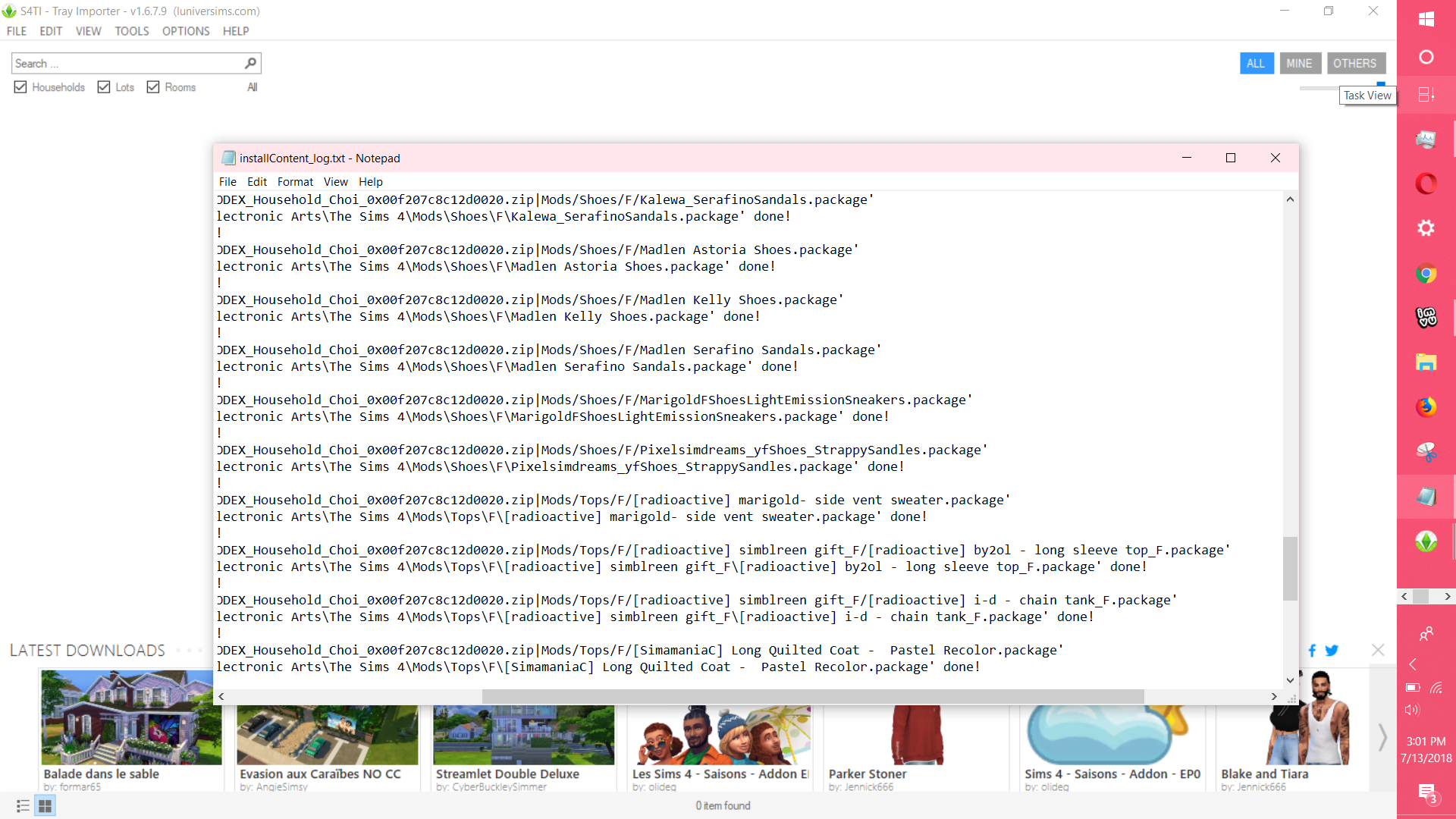This screenshot has height=819, width=1456.
Task: Advance Latest Downloads with the right chevron
Action: (x=1382, y=736)
